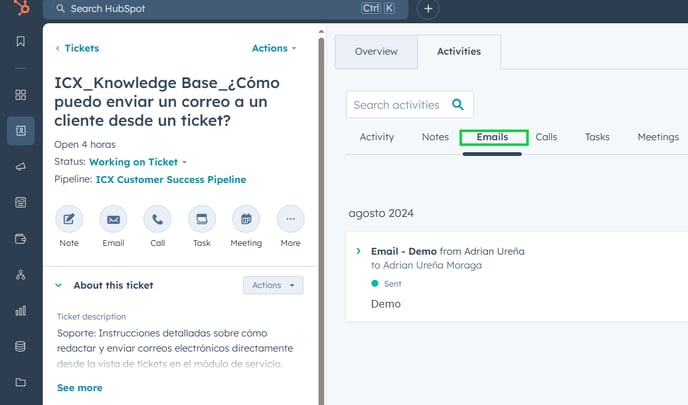Open the content icon in sidebar
Viewport: 688px width, 405px height.
point(21,203)
